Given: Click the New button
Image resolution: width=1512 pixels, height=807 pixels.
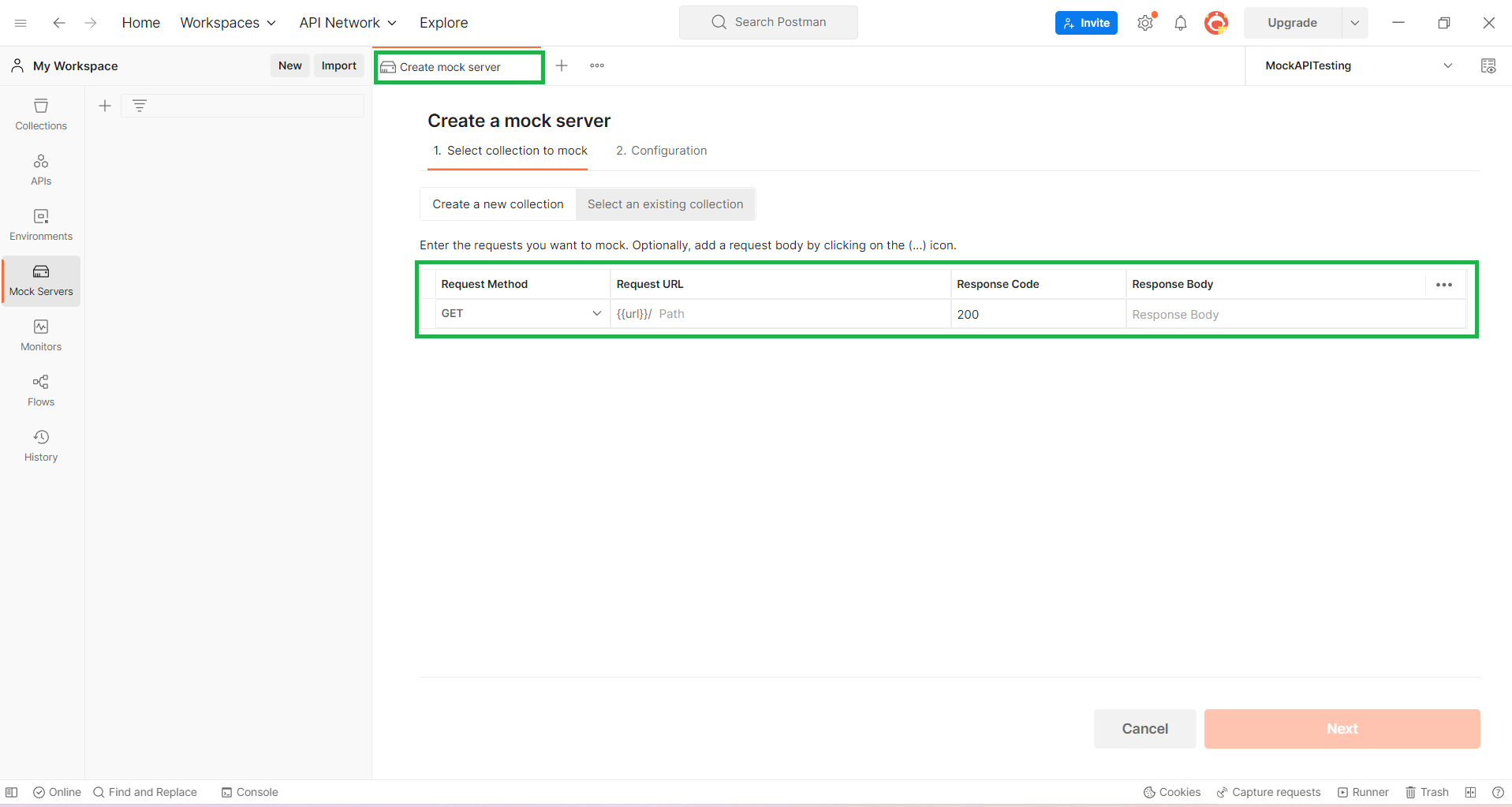Looking at the screenshot, I should point(289,65).
